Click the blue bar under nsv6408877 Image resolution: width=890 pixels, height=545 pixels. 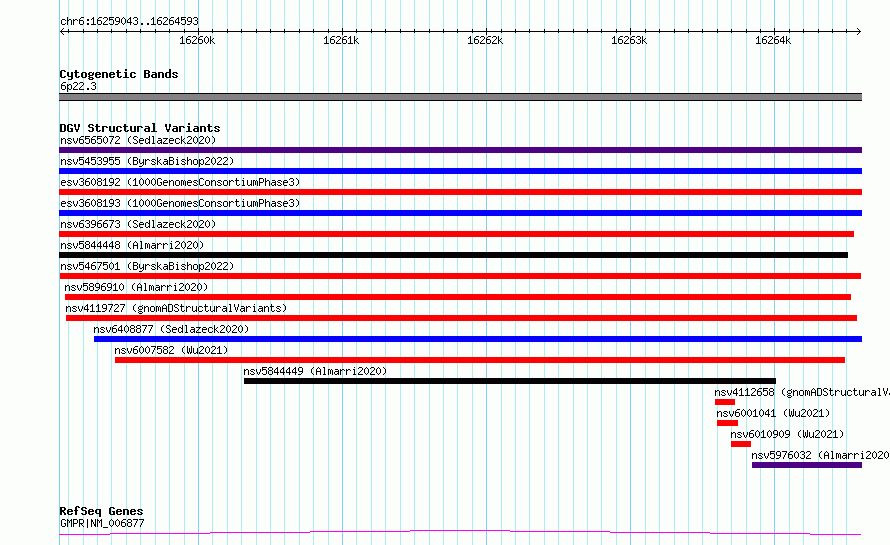click(478, 339)
